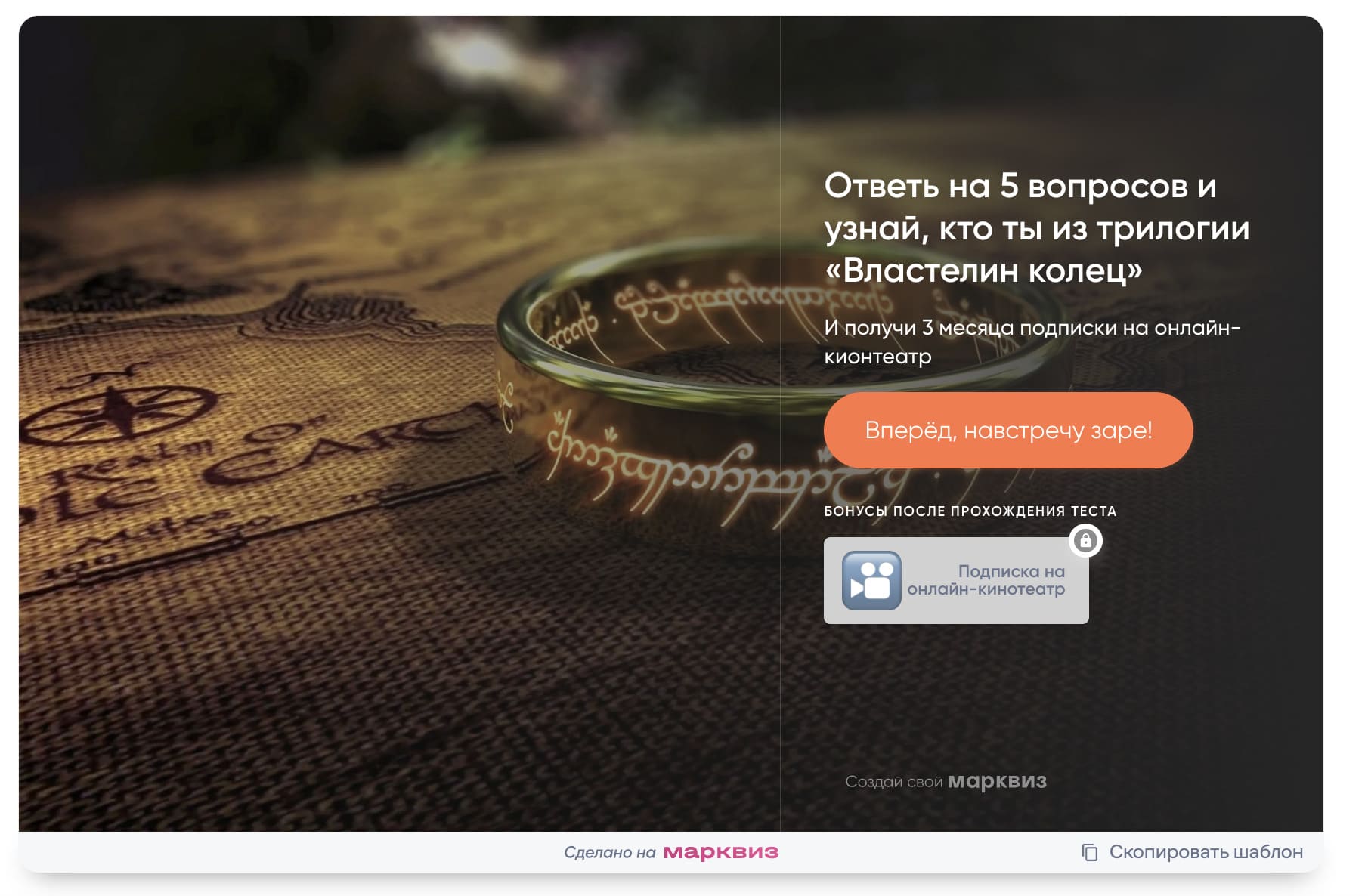This screenshot has width=1368, height=896.
Task: Click the grey «марквиз» logo in the quiz
Action: coord(998,781)
